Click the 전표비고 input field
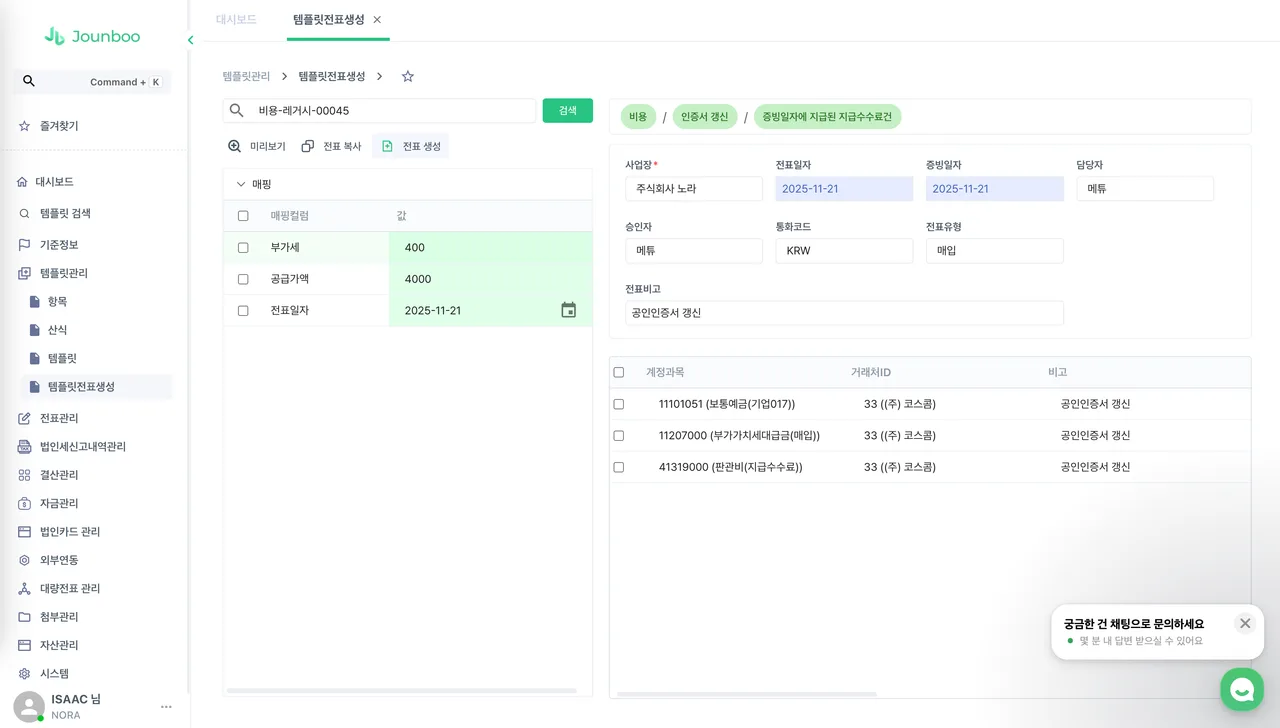1280x728 pixels. pos(844,313)
